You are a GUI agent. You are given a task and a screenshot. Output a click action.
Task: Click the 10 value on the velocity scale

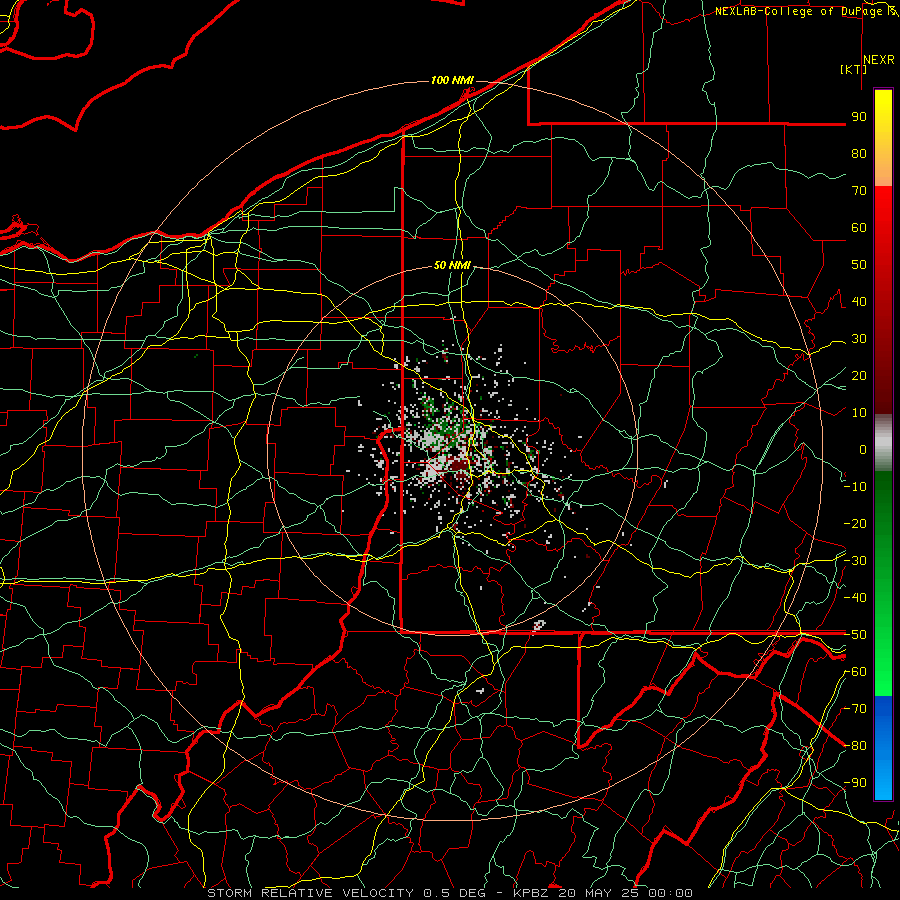pyautogui.click(x=859, y=413)
